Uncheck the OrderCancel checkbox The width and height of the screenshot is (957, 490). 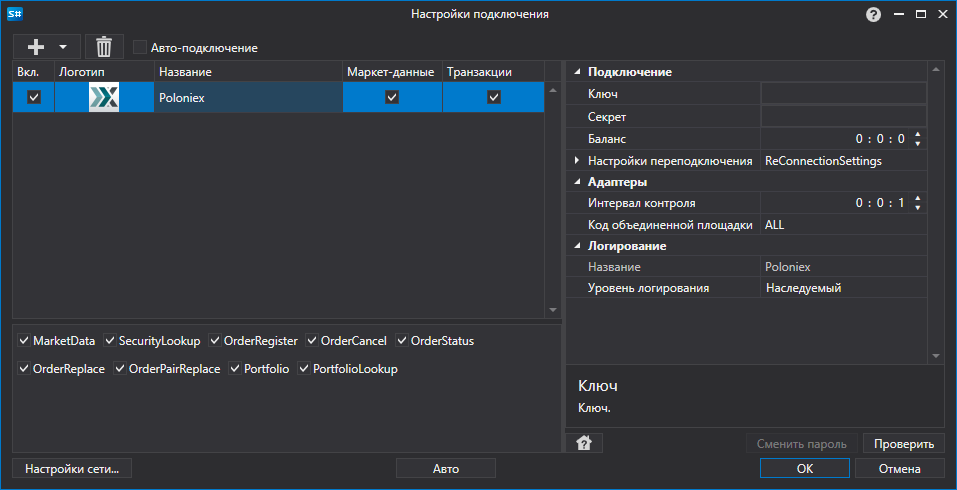click(312, 340)
